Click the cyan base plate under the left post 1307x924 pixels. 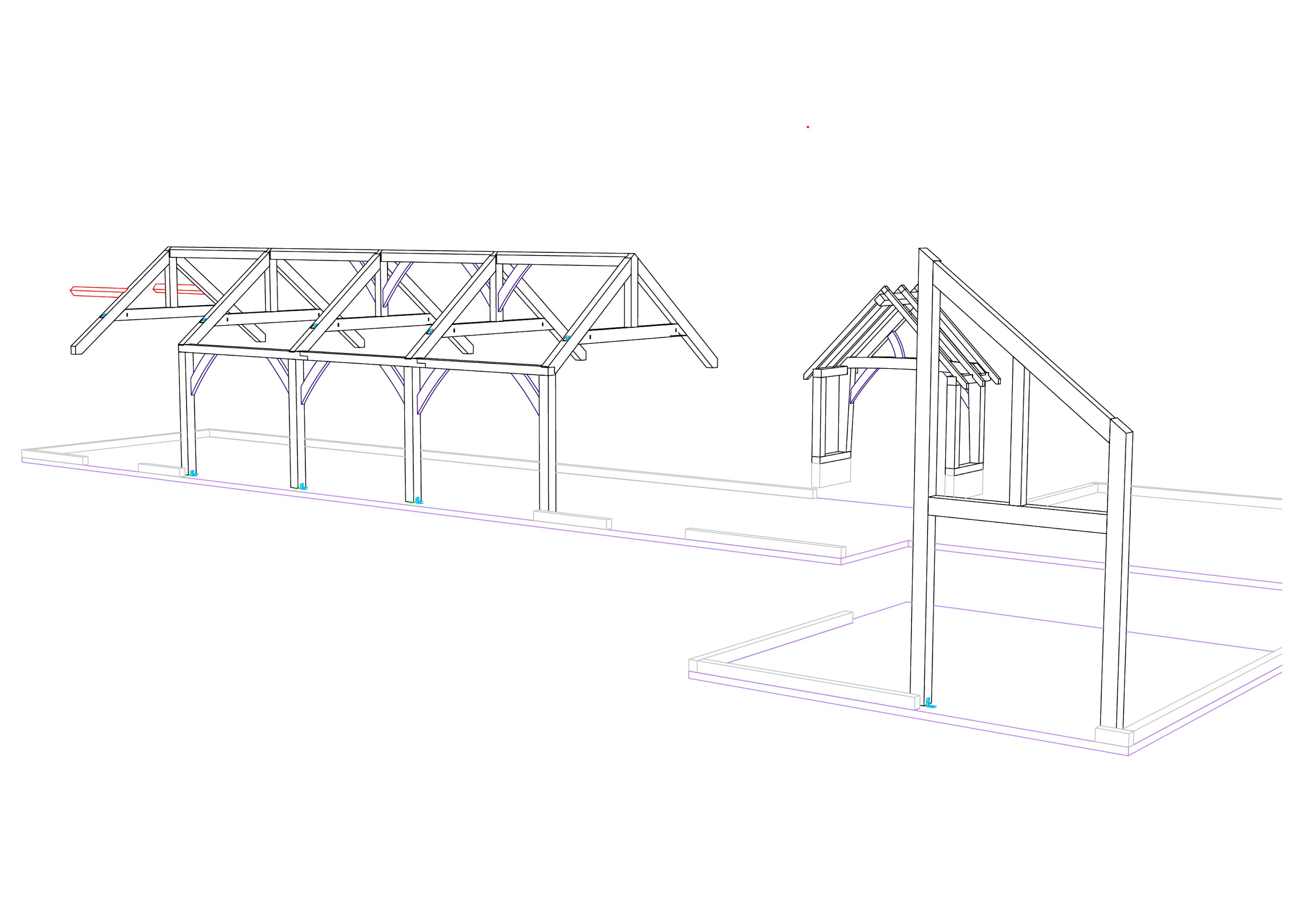click(x=193, y=473)
